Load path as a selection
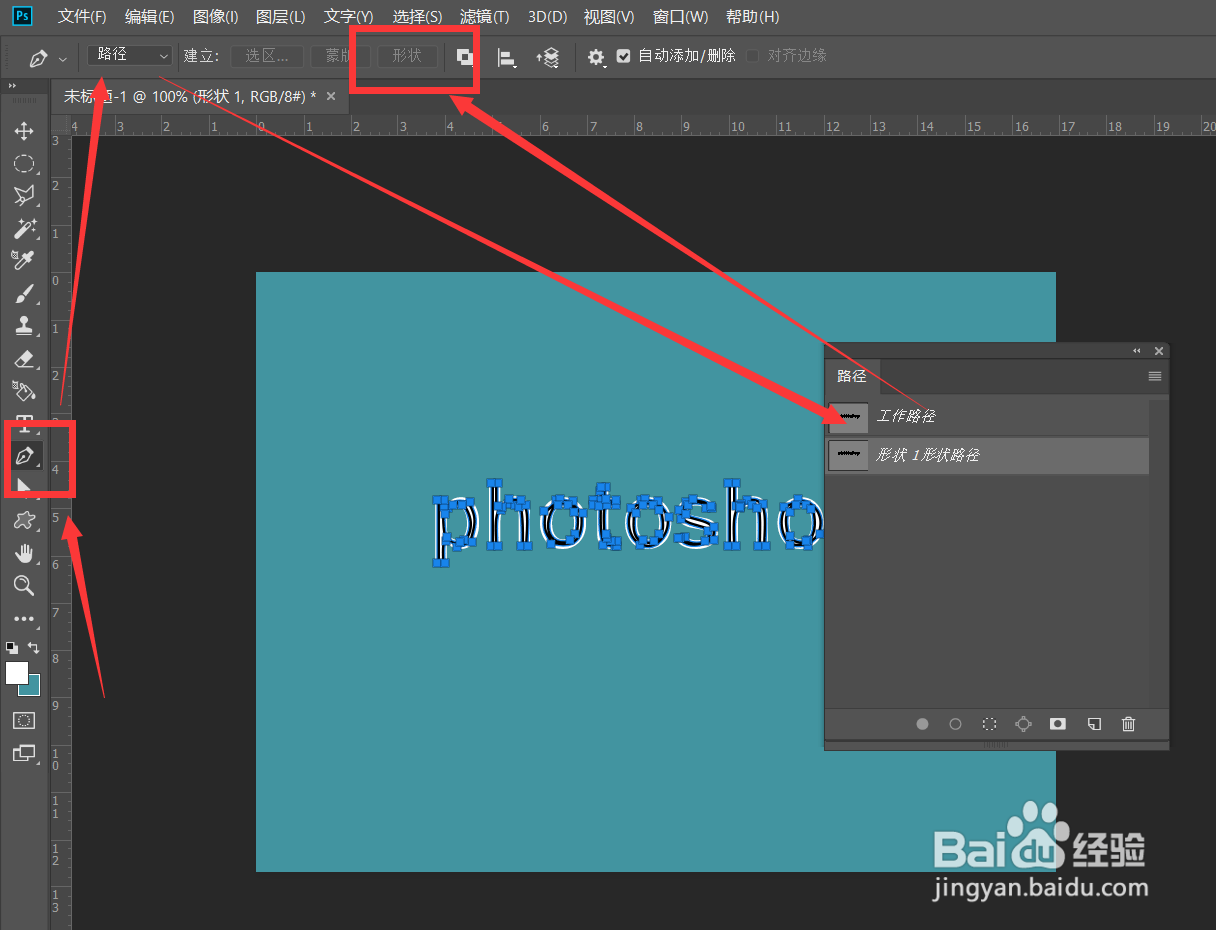 pyautogui.click(x=989, y=724)
